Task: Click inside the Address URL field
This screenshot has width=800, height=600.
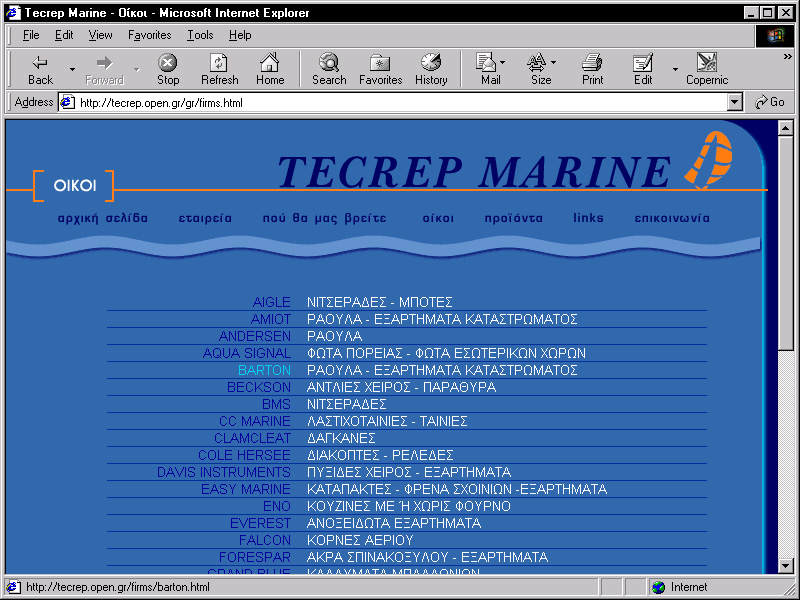Action: click(x=402, y=103)
